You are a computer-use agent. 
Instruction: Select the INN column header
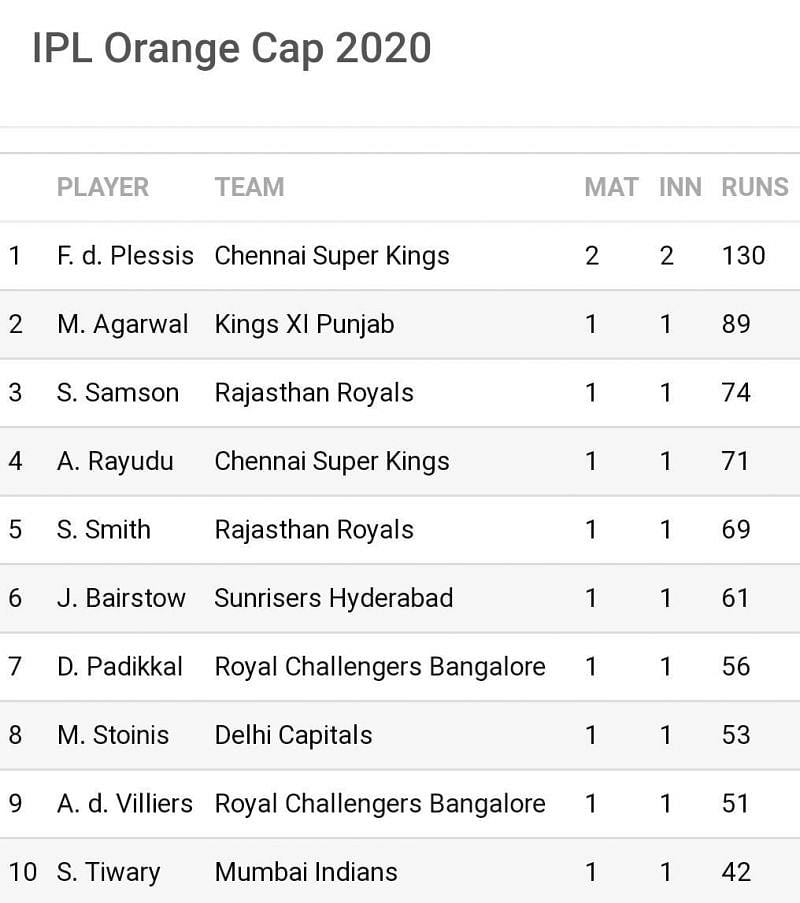pos(680,187)
